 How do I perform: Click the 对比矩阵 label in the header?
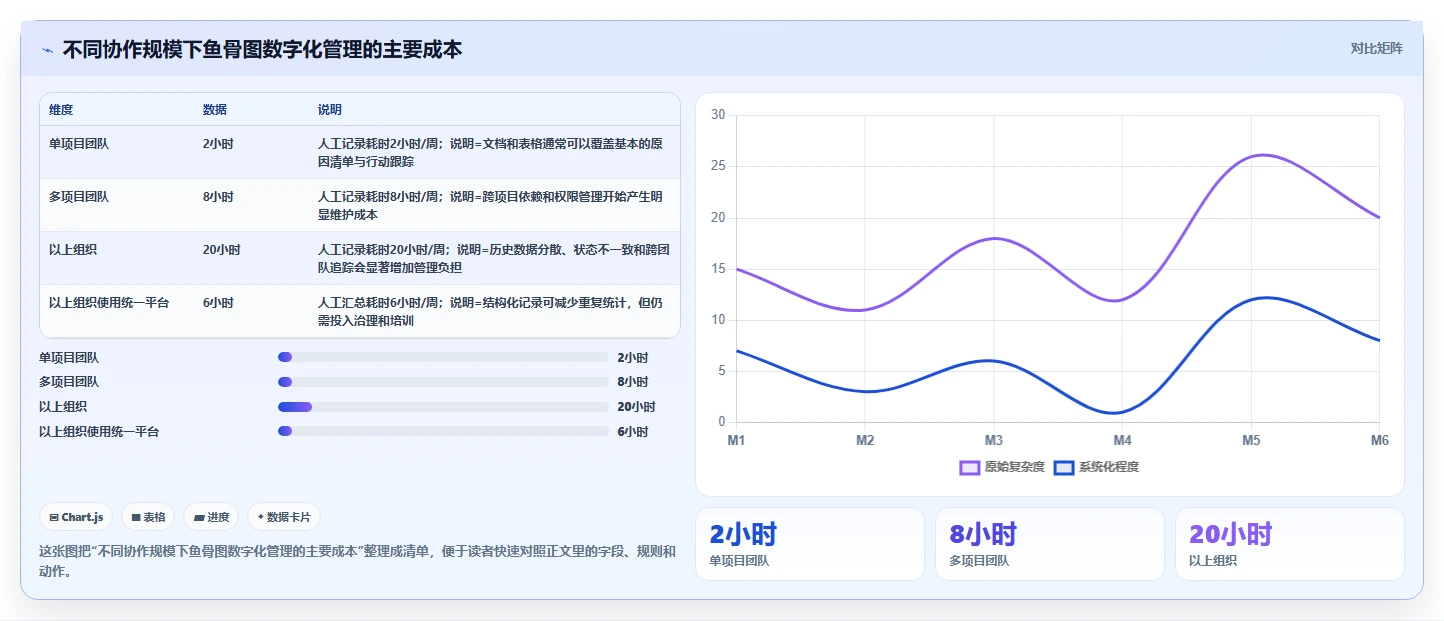click(x=1376, y=48)
